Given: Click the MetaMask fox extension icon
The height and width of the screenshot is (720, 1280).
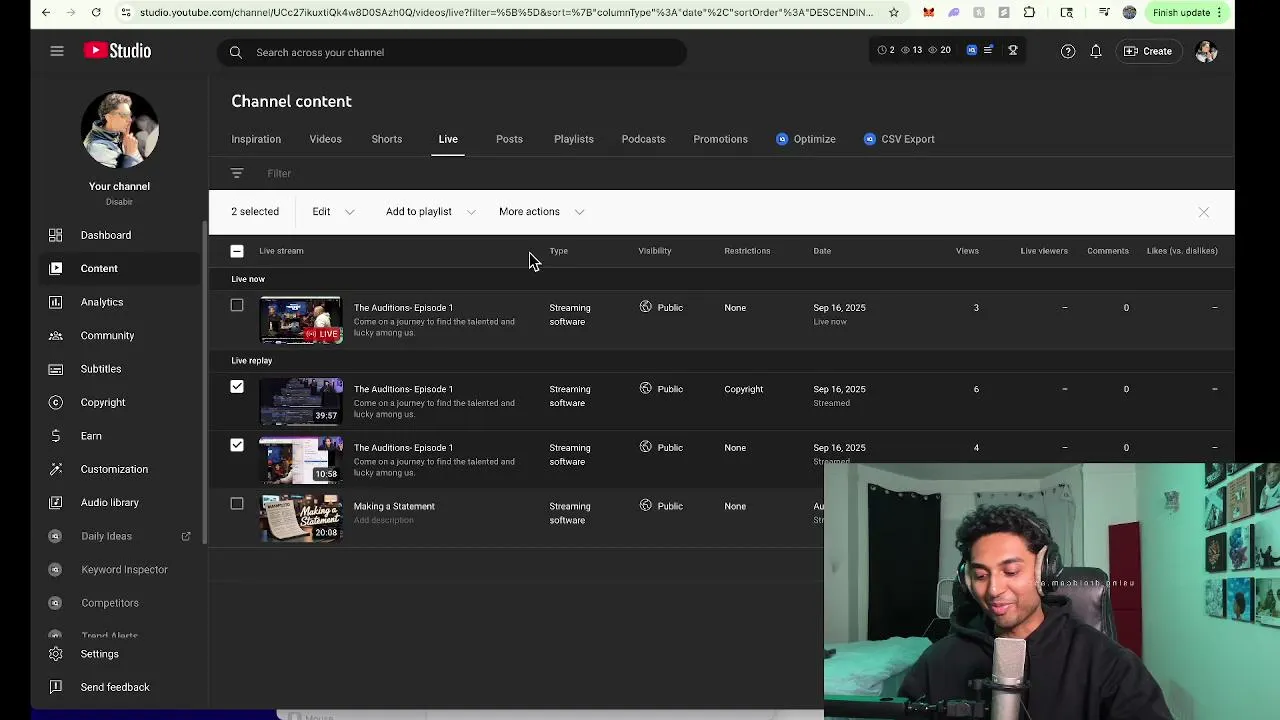Looking at the screenshot, I should [929, 12].
